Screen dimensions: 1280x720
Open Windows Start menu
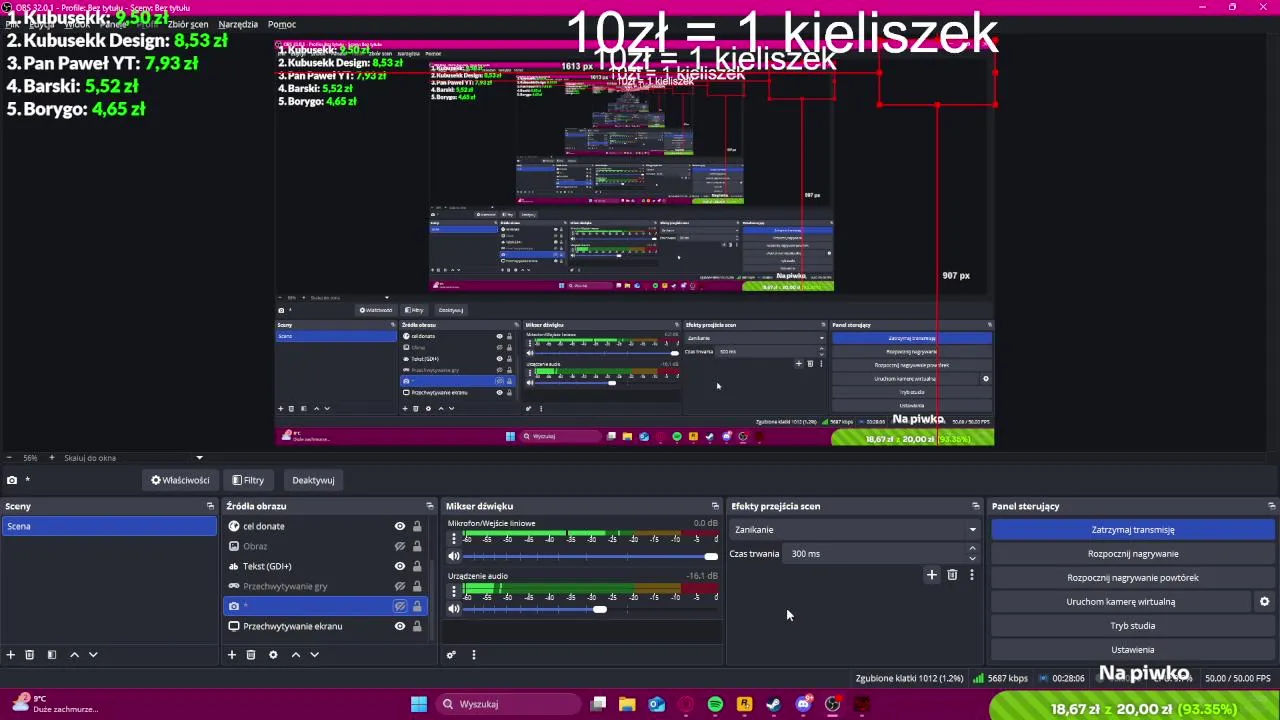(419, 704)
